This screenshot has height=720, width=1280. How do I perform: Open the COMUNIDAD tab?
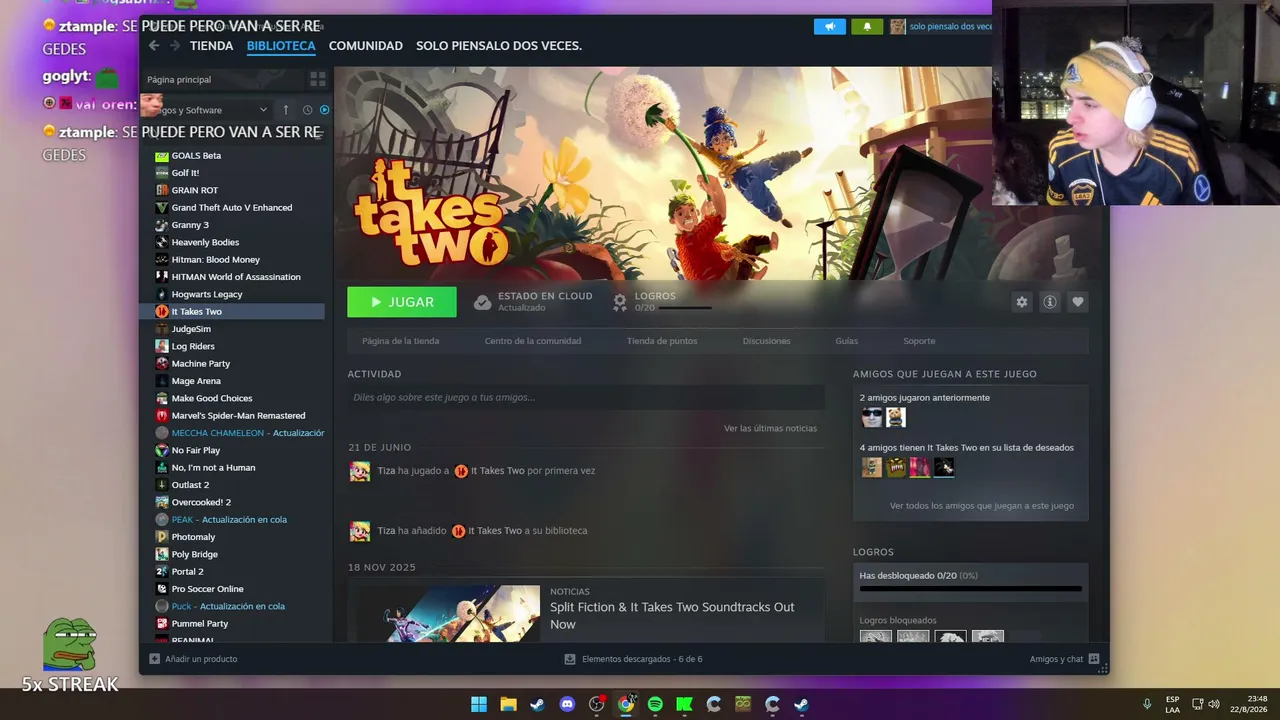click(x=366, y=46)
